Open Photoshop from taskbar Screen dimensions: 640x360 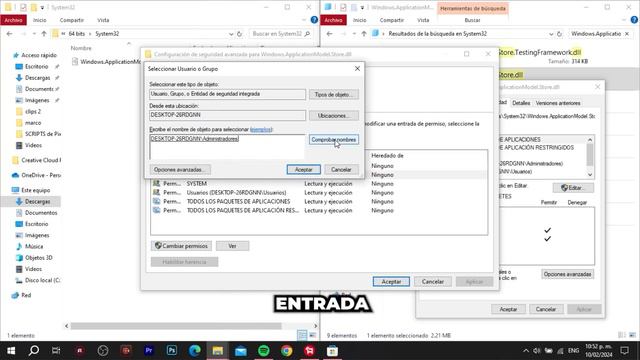coord(172,351)
